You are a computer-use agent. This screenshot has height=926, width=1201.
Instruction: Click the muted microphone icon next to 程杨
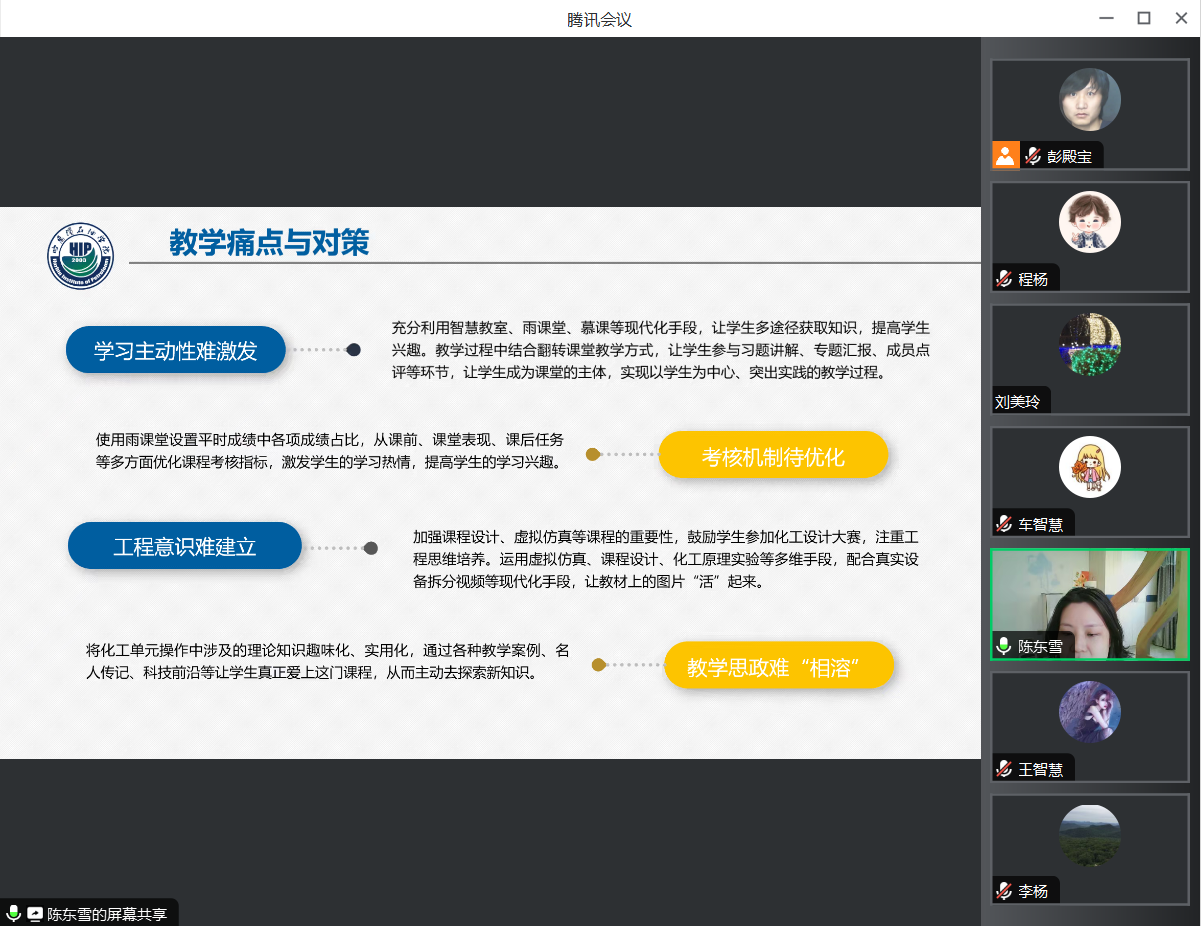tap(1004, 279)
